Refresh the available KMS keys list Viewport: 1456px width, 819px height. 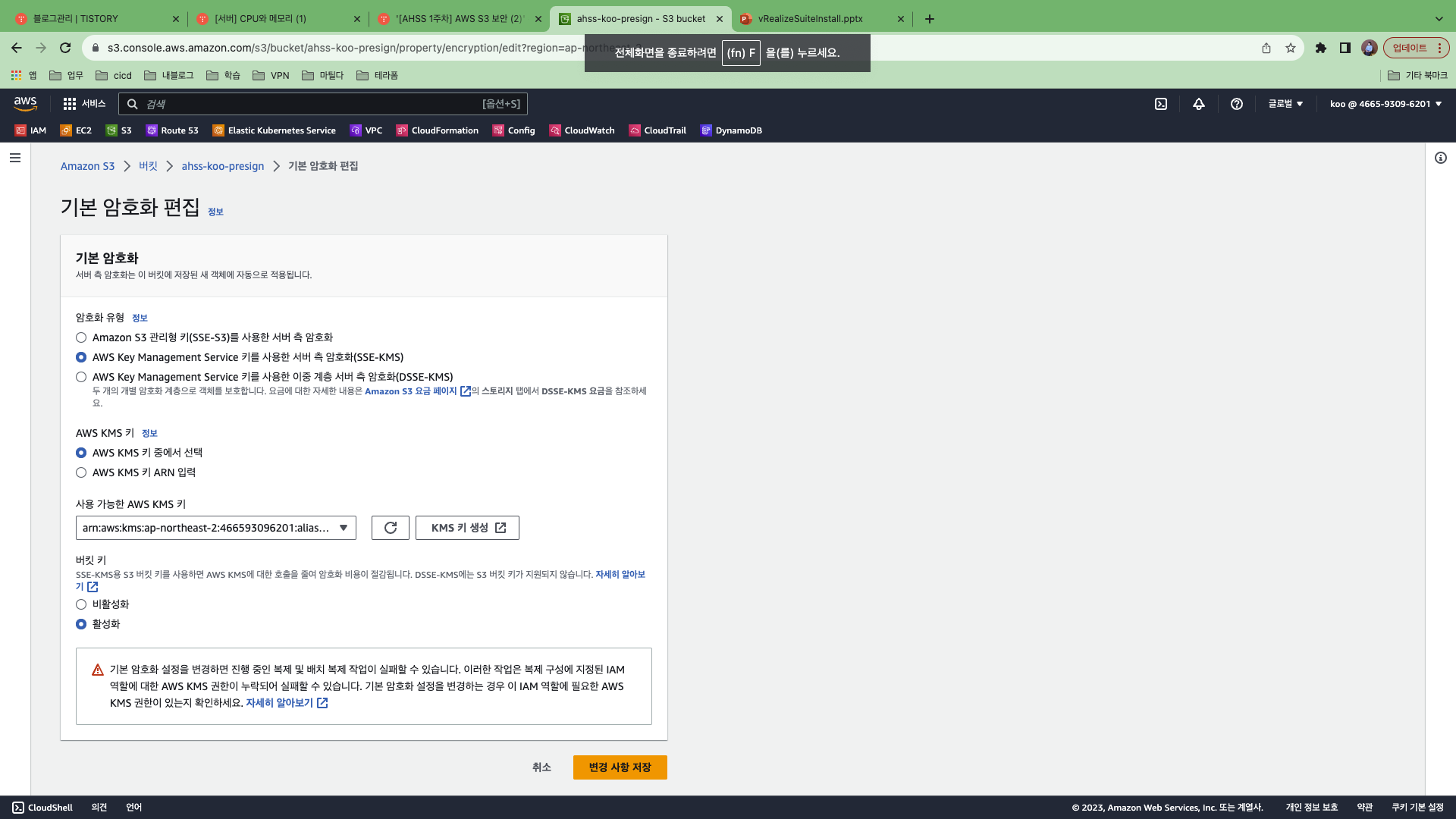pyautogui.click(x=391, y=528)
